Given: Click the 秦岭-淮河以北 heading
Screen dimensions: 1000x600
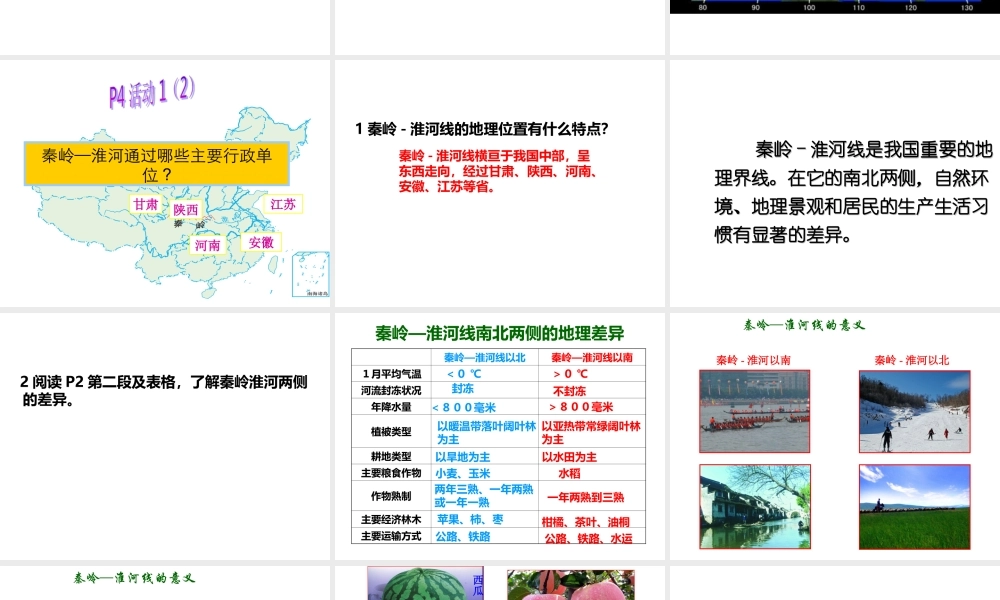Looking at the screenshot, I should coord(912,360).
